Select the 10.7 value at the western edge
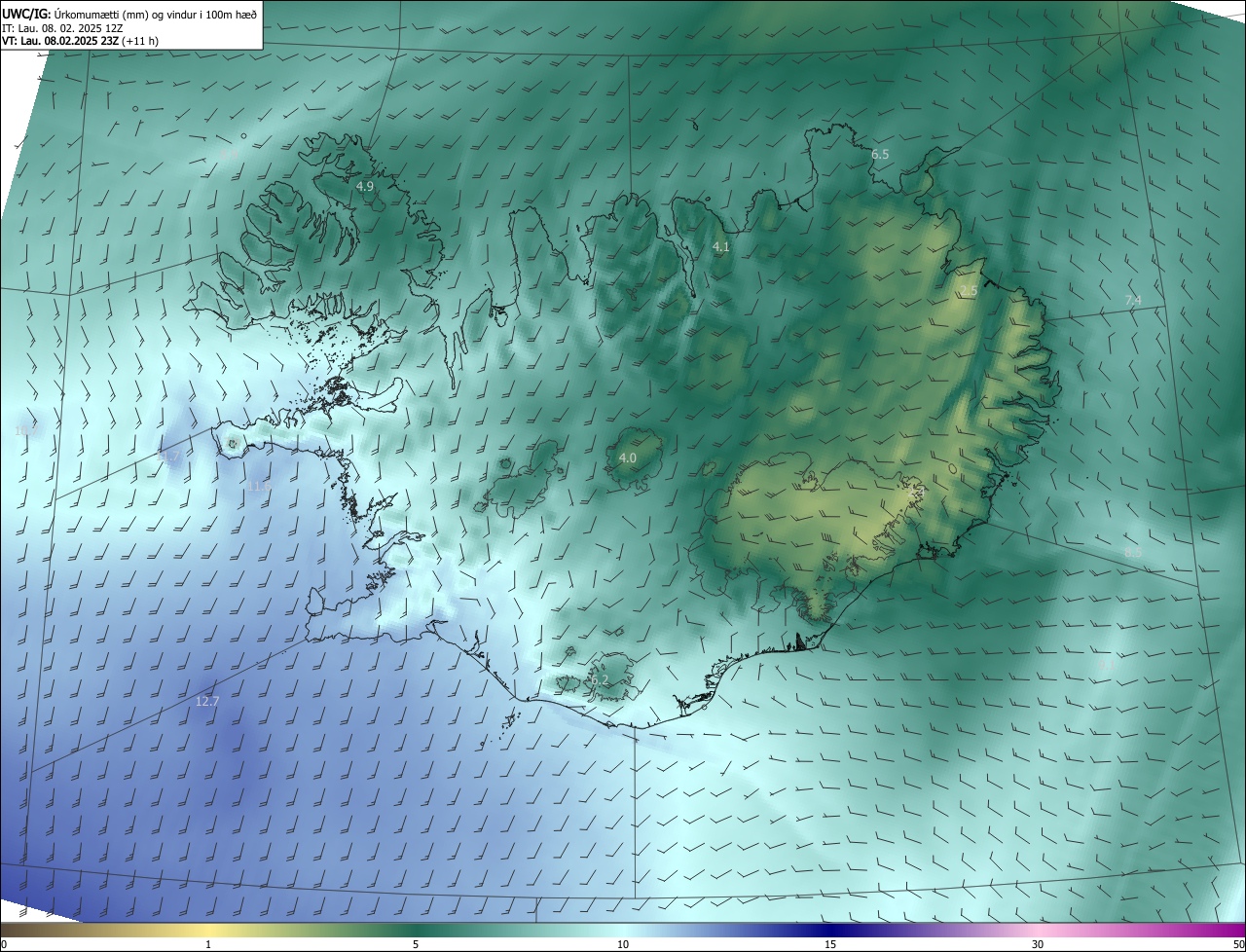The height and width of the screenshot is (952, 1246). pos(26,430)
